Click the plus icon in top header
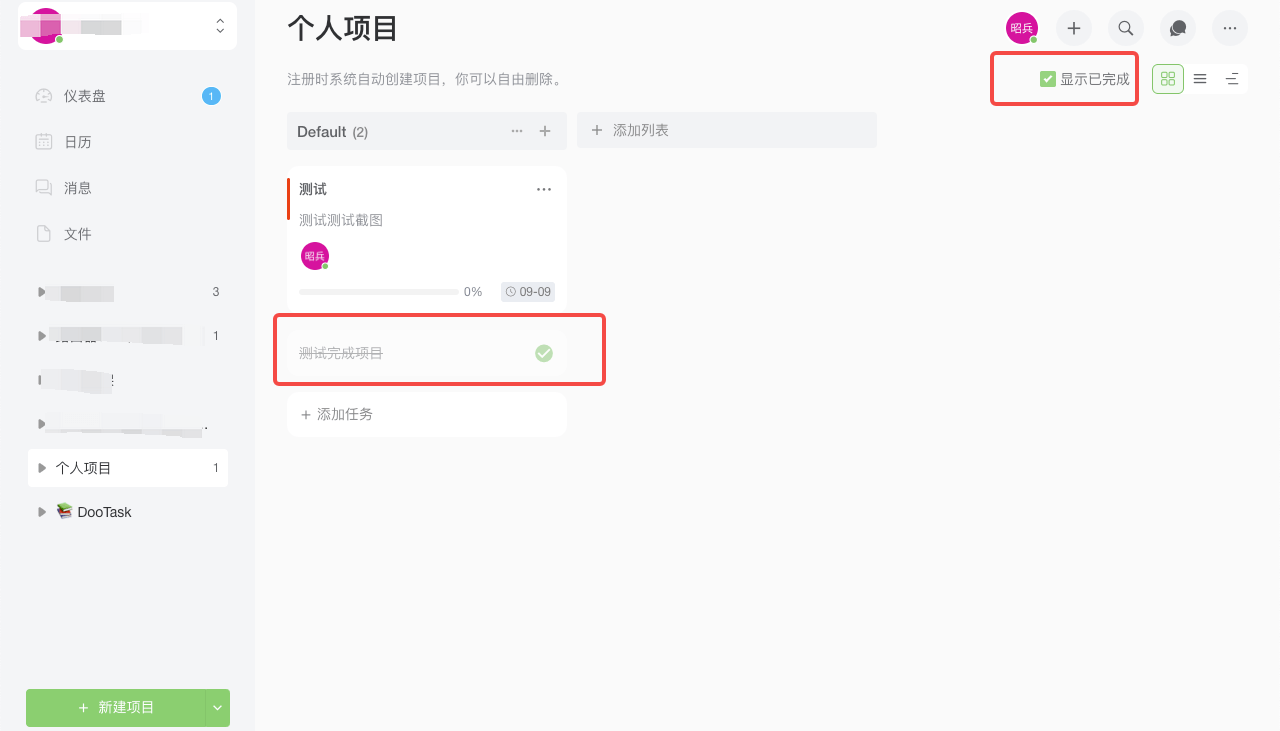Viewport: 1280px width, 731px height. tap(1074, 28)
